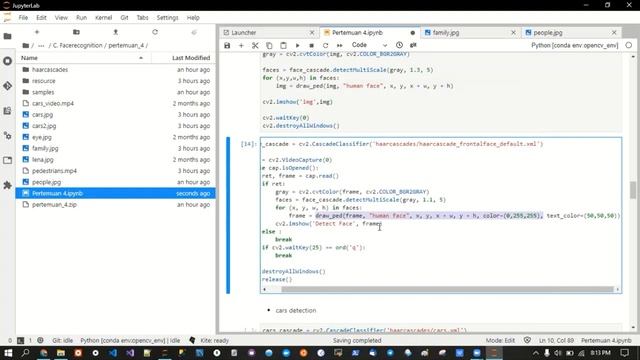The height and width of the screenshot is (360, 640).
Task: Open Windows Start menu
Action: coord(8,353)
